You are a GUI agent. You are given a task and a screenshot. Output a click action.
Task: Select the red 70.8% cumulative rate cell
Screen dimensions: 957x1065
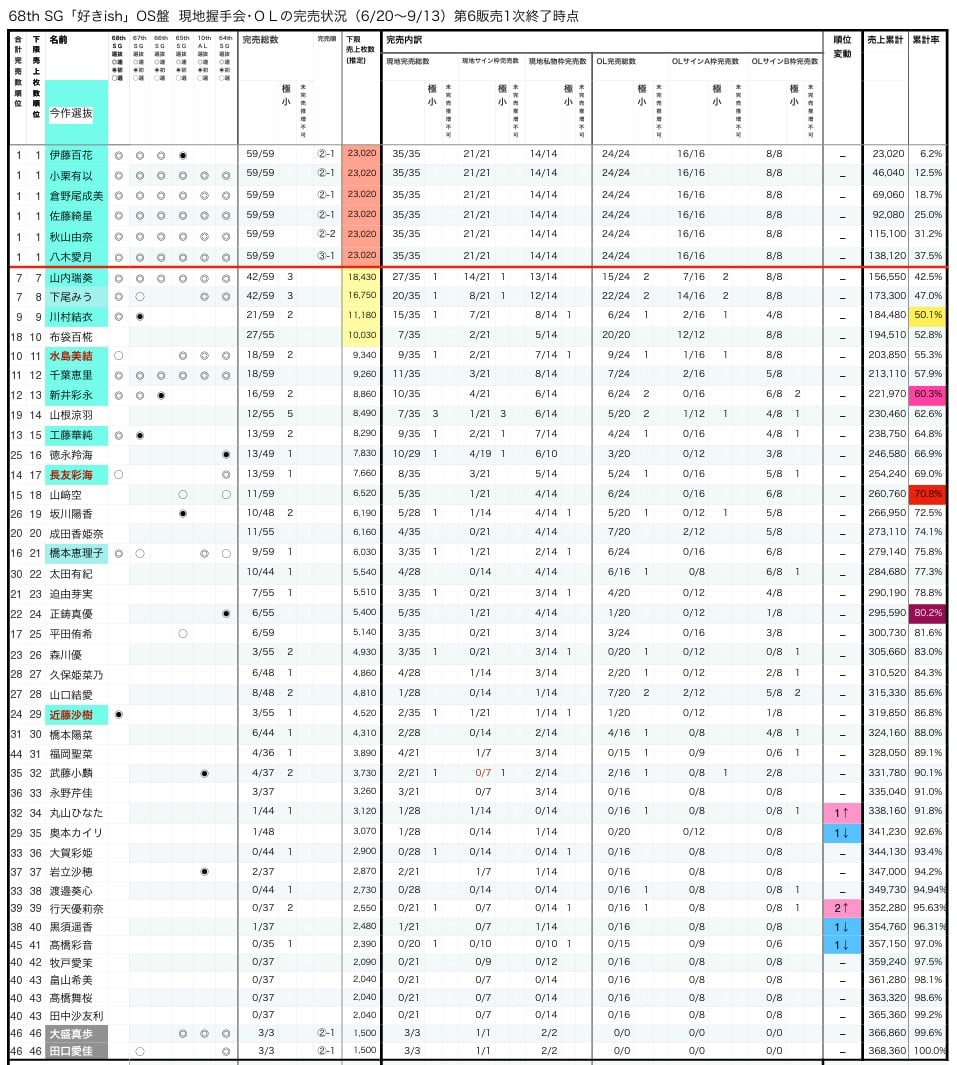928,494
